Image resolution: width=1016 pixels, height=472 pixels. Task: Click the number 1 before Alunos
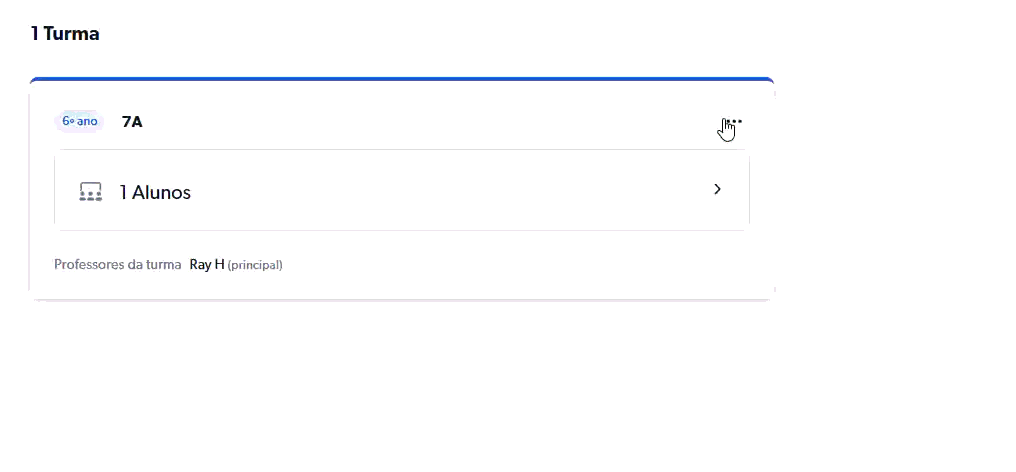pos(123,192)
